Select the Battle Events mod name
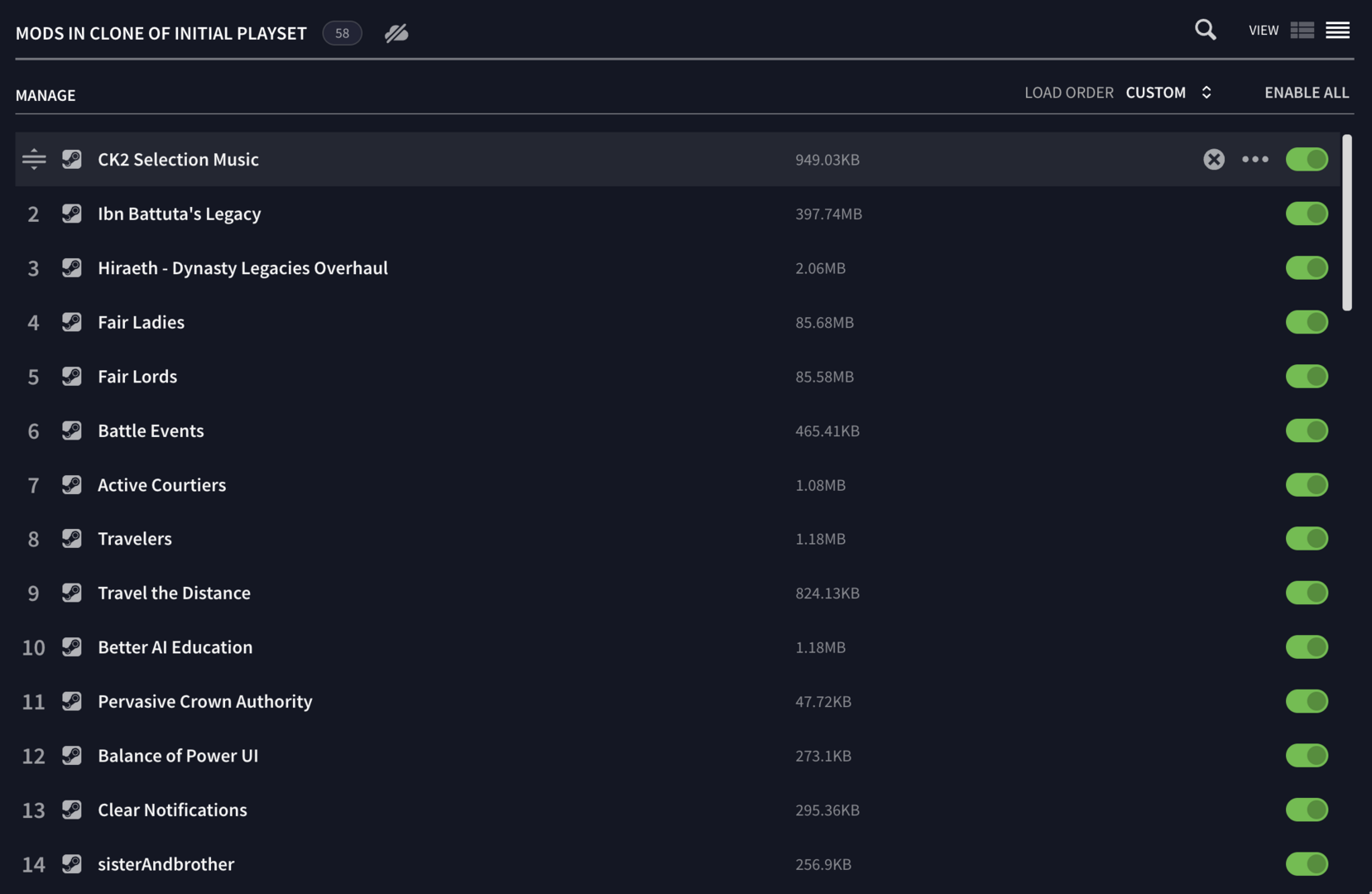Screen dimensions: 1372x894 [x=151, y=430]
